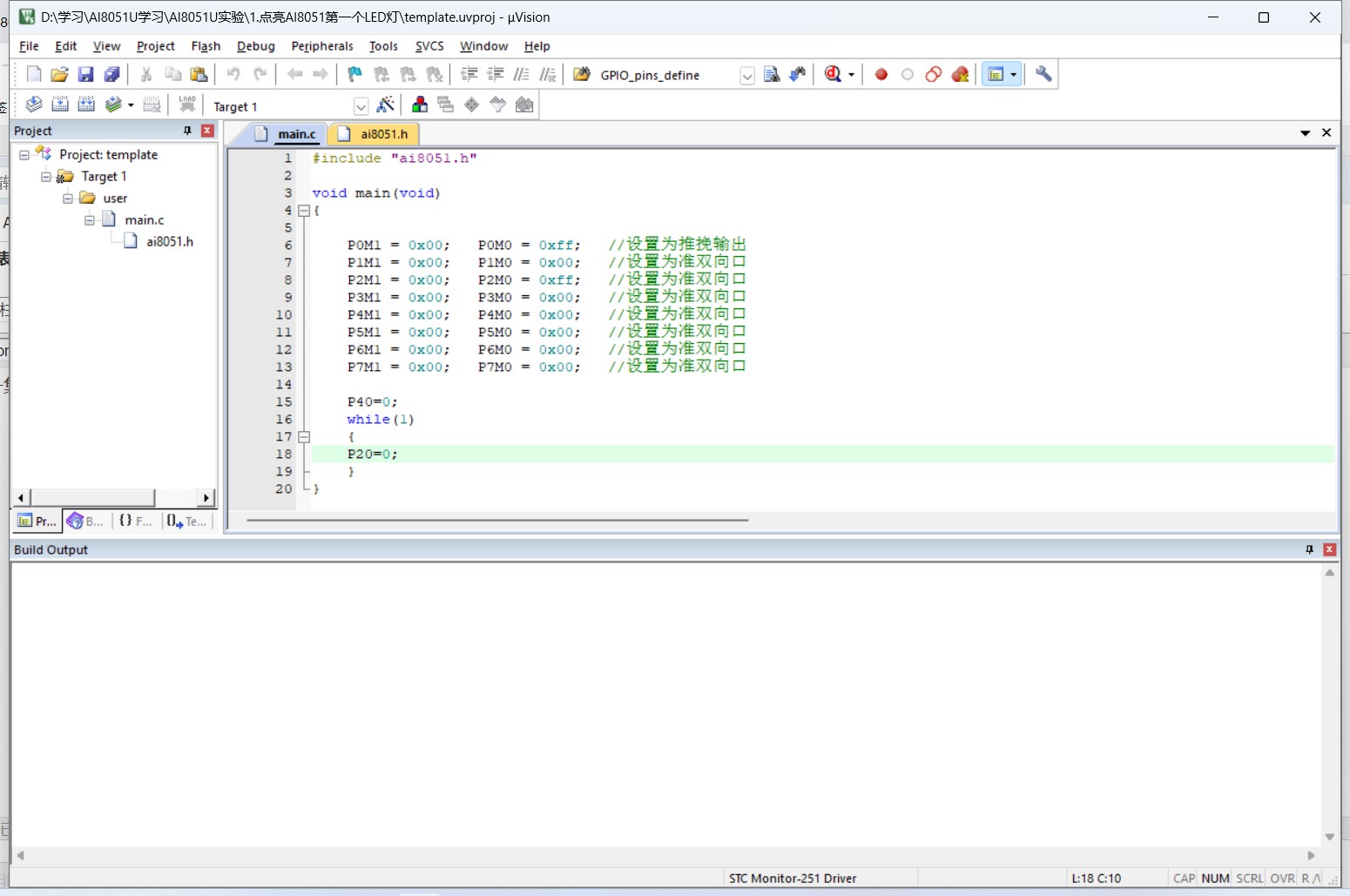Navigate backwards arrow icon
Image resolution: width=1350 pixels, height=896 pixels.
tap(294, 75)
